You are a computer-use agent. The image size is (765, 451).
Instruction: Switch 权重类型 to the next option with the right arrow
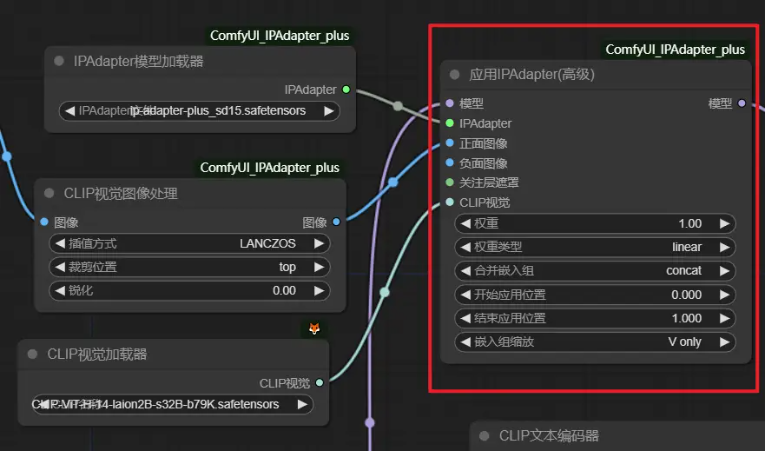725,247
